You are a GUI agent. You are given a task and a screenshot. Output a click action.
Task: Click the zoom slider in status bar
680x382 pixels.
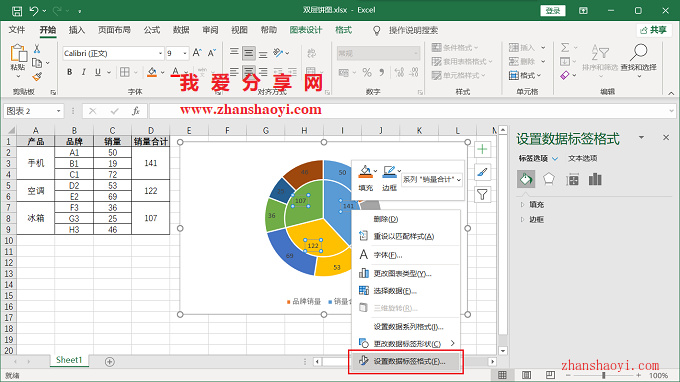coord(604,375)
